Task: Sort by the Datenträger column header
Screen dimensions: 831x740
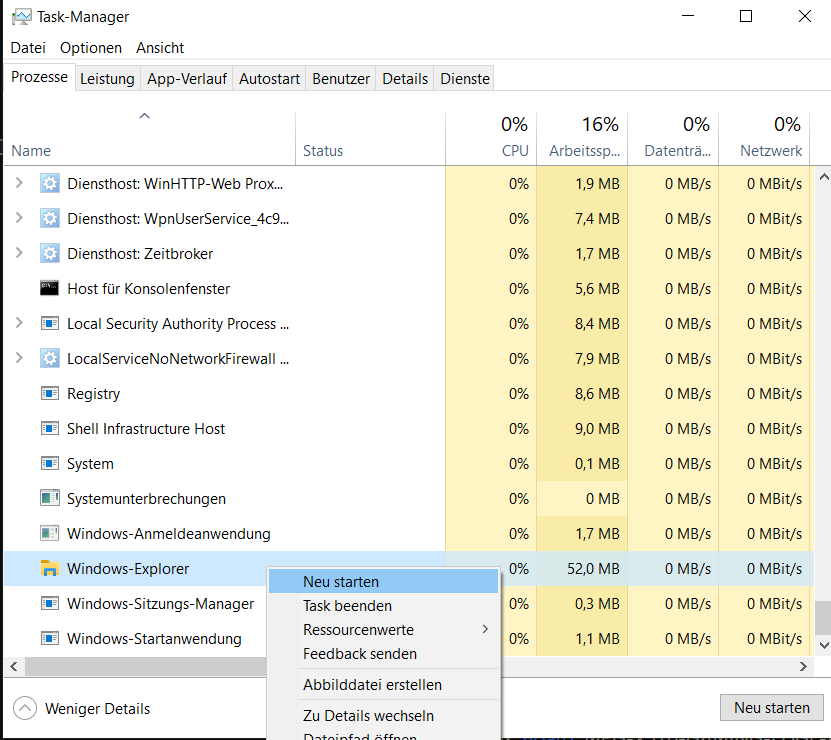Action: coord(673,138)
